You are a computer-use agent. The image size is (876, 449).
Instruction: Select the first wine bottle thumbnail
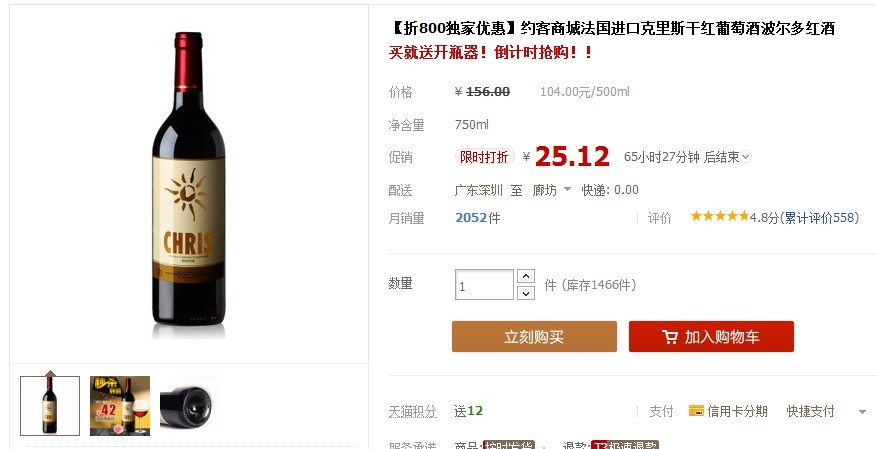click(x=50, y=406)
